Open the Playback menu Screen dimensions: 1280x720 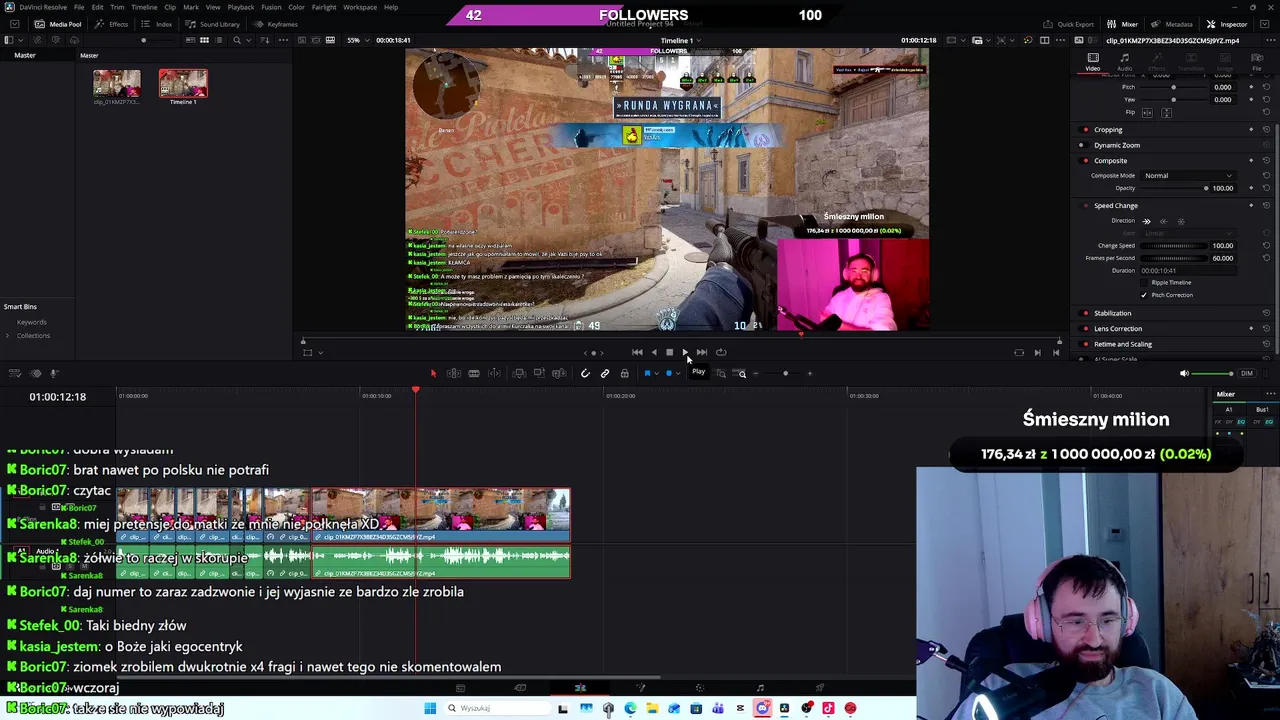pyautogui.click(x=241, y=7)
